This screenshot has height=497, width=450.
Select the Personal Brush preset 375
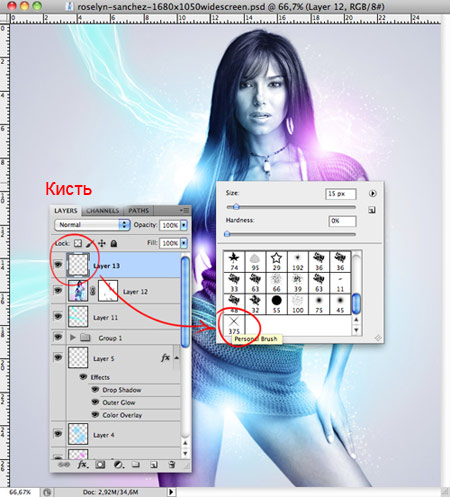coord(234,325)
